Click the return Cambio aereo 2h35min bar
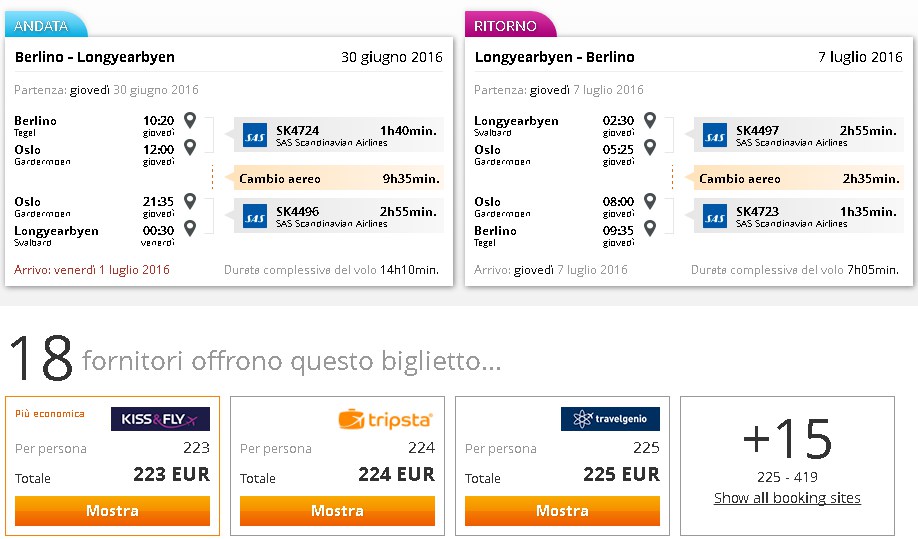918x539 pixels. 799,178
